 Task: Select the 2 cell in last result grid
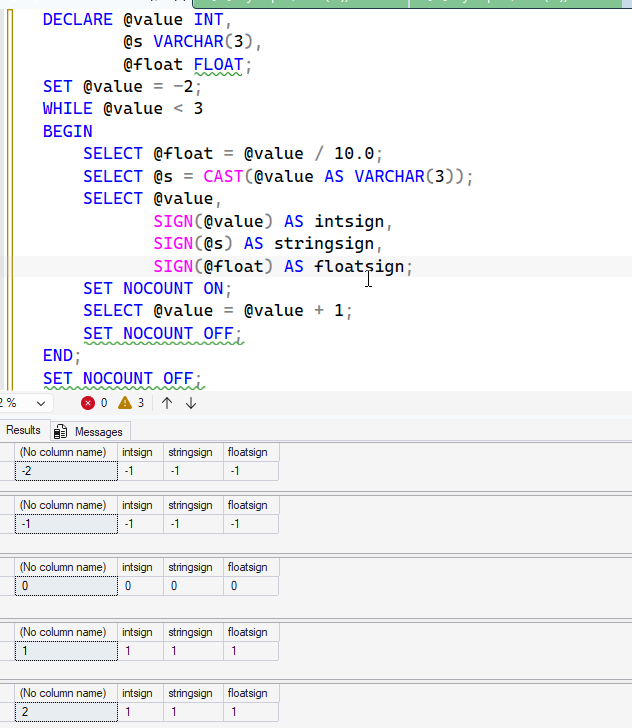[x=66, y=712]
